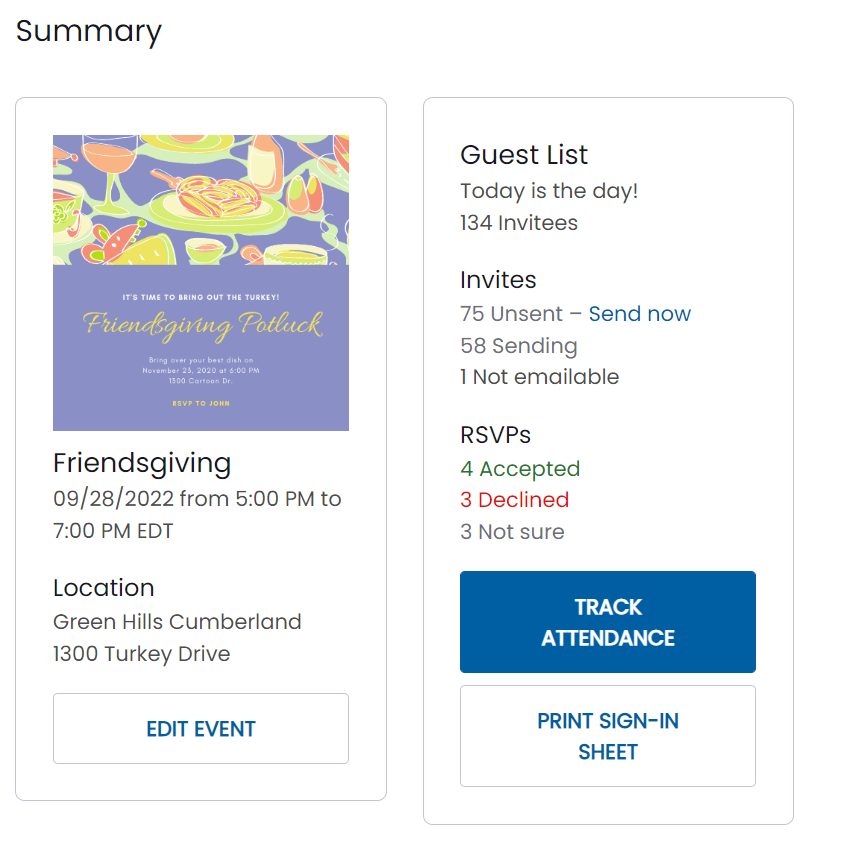The height and width of the screenshot is (859, 861).
Task: Click the event date 09/28/2022 text
Action: (114, 499)
